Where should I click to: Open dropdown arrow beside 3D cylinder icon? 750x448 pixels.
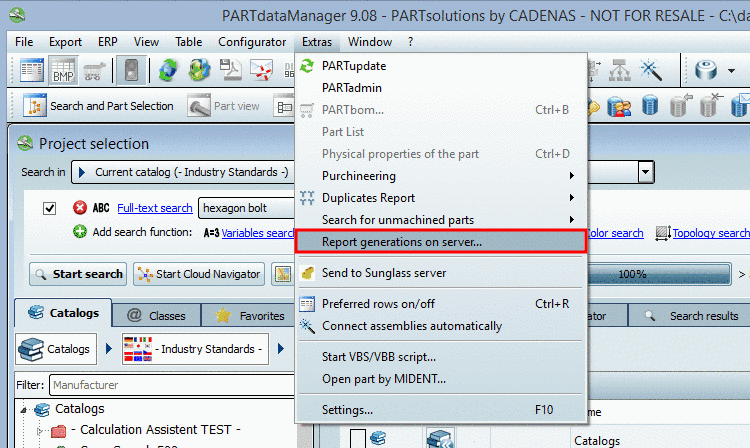coord(731,71)
